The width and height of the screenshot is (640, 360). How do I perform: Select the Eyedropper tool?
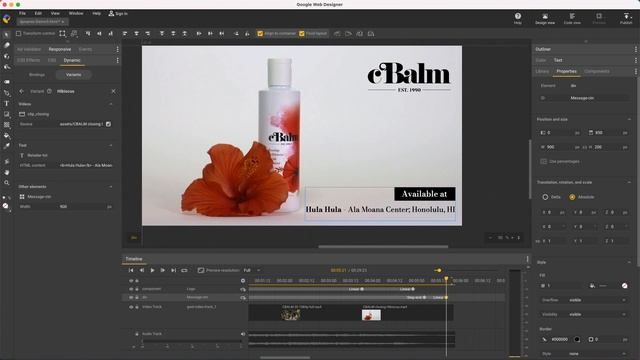[x=7, y=146]
